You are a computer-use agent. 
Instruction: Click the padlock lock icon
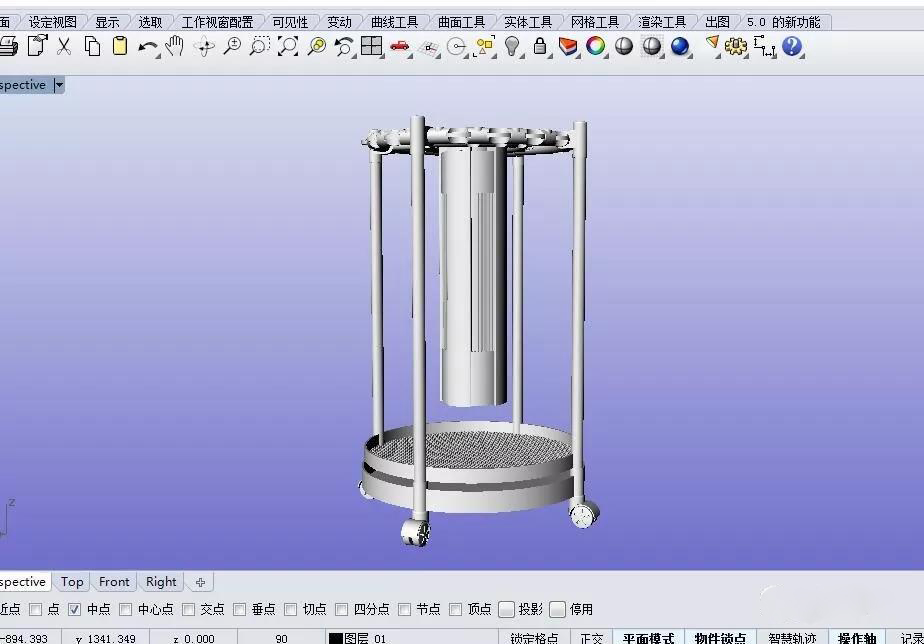[x=540, y=46]
